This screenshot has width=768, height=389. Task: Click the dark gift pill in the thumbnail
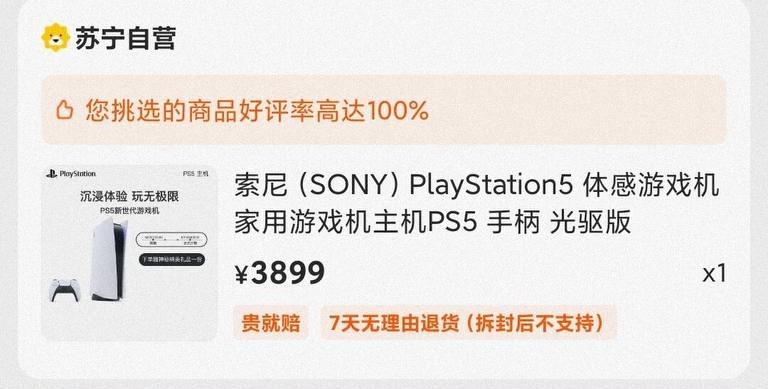pyautogui.click(x=171, y=260)
